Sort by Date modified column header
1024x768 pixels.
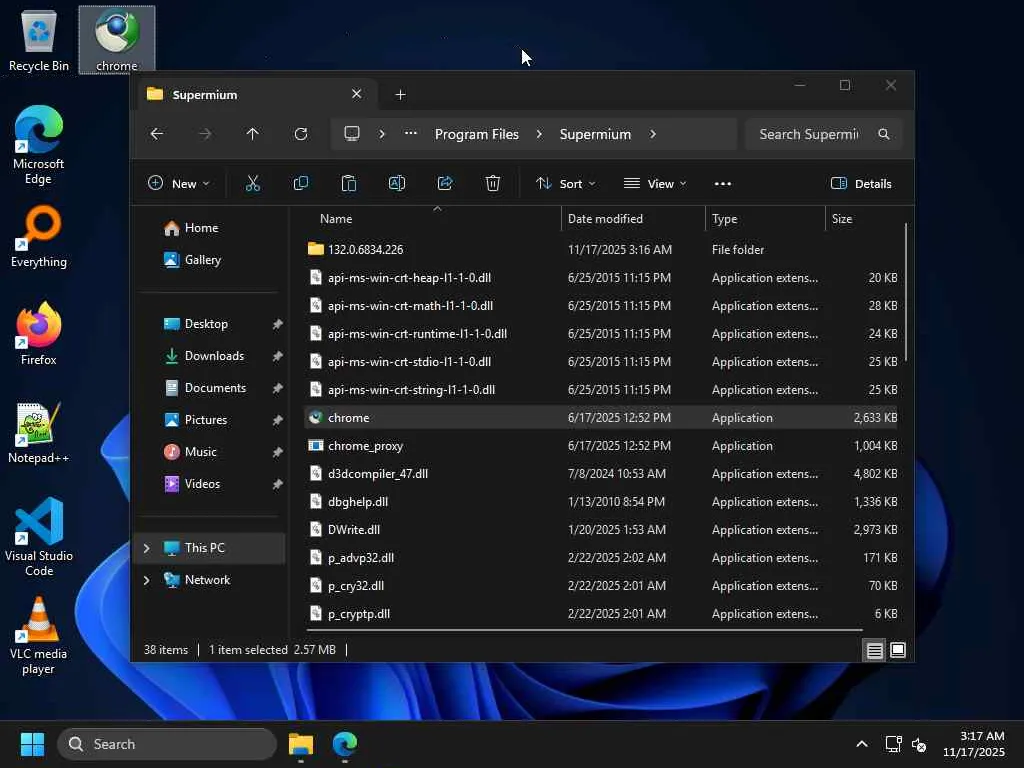click(x=605, y=219)
